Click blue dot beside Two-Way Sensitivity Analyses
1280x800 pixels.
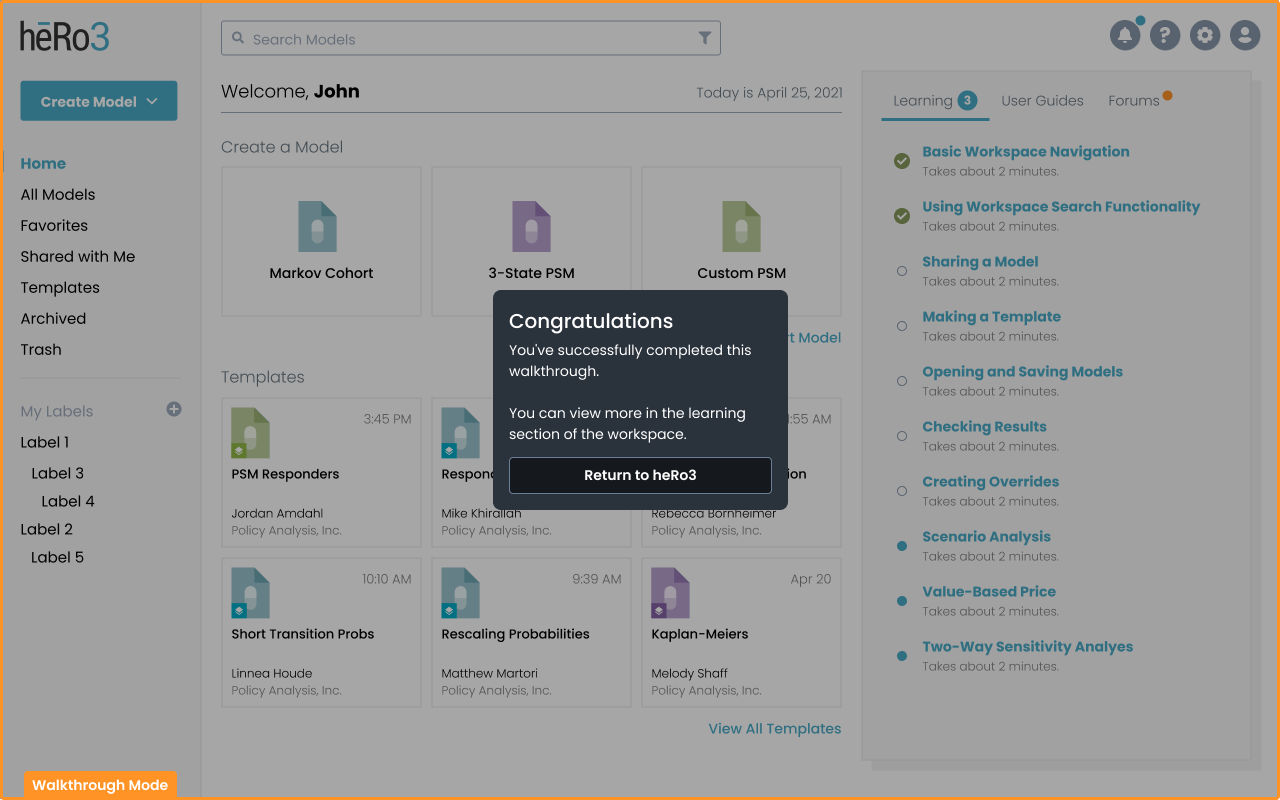(902, 656)
